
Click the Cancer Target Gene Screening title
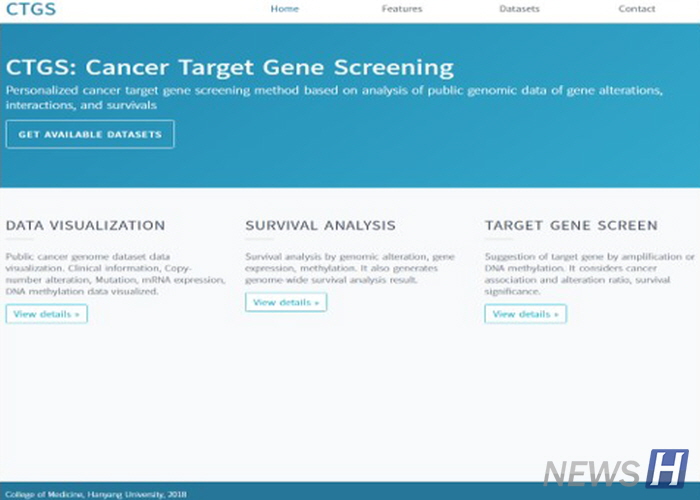coord(230,68)
